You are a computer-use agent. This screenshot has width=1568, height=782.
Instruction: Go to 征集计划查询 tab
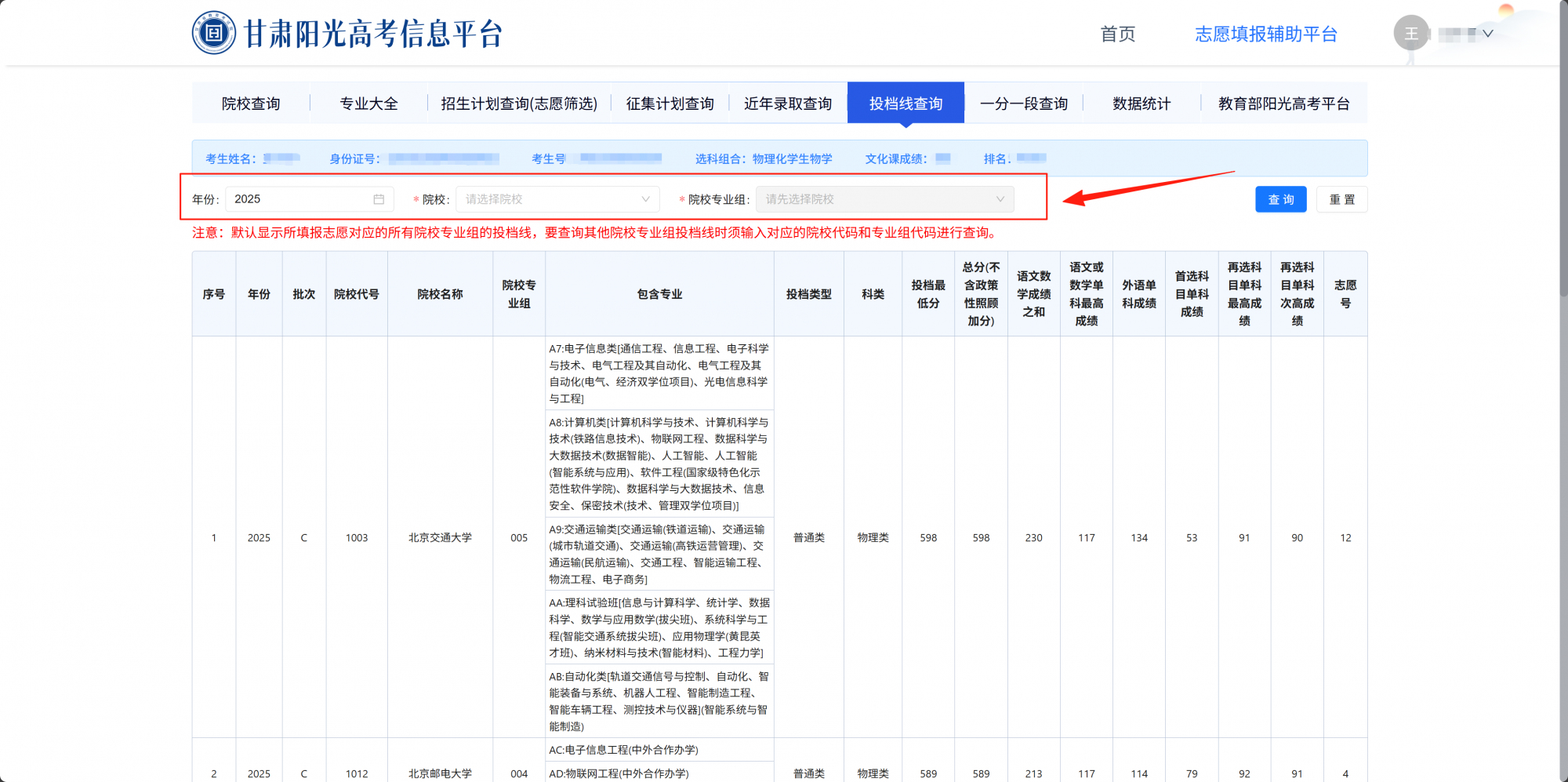point(670,104)
